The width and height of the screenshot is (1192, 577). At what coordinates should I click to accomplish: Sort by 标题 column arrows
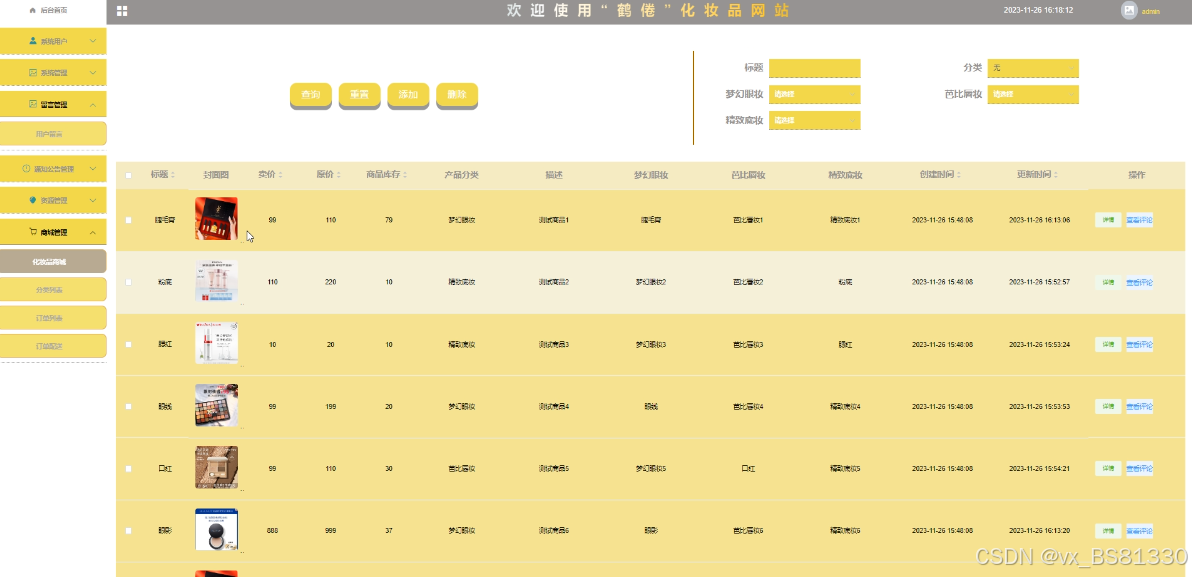click(x=173, y=175)
